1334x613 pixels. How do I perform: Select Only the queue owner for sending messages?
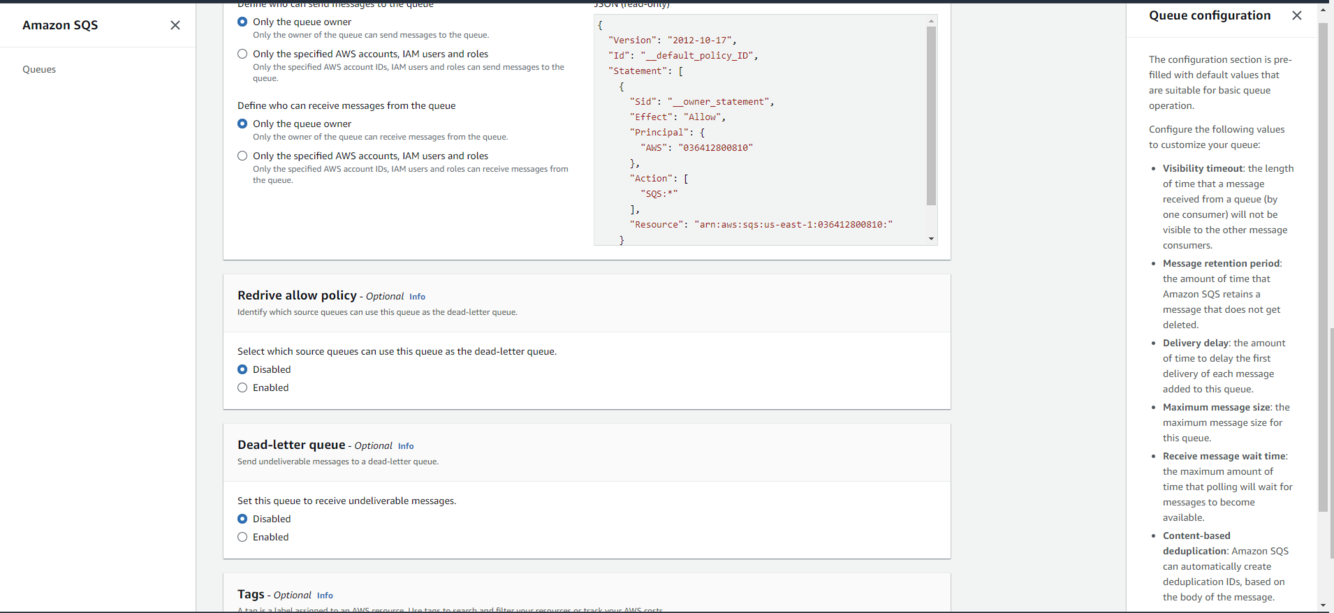tap(242, 21)
